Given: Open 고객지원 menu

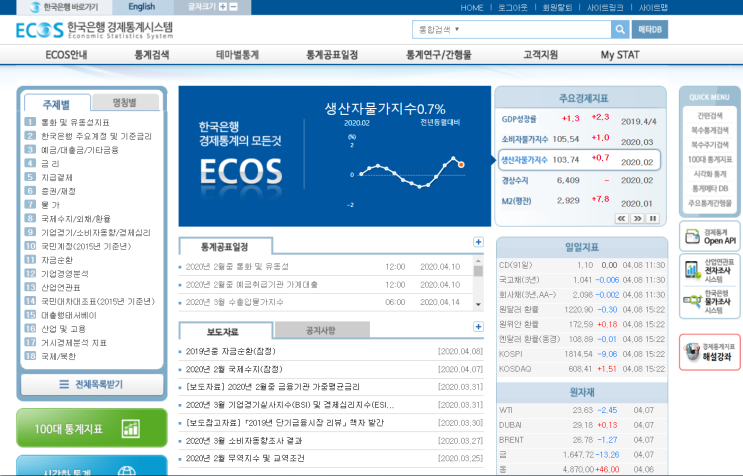Looking at the screenshot, I should pyautogui.click(x=541, y=55).
